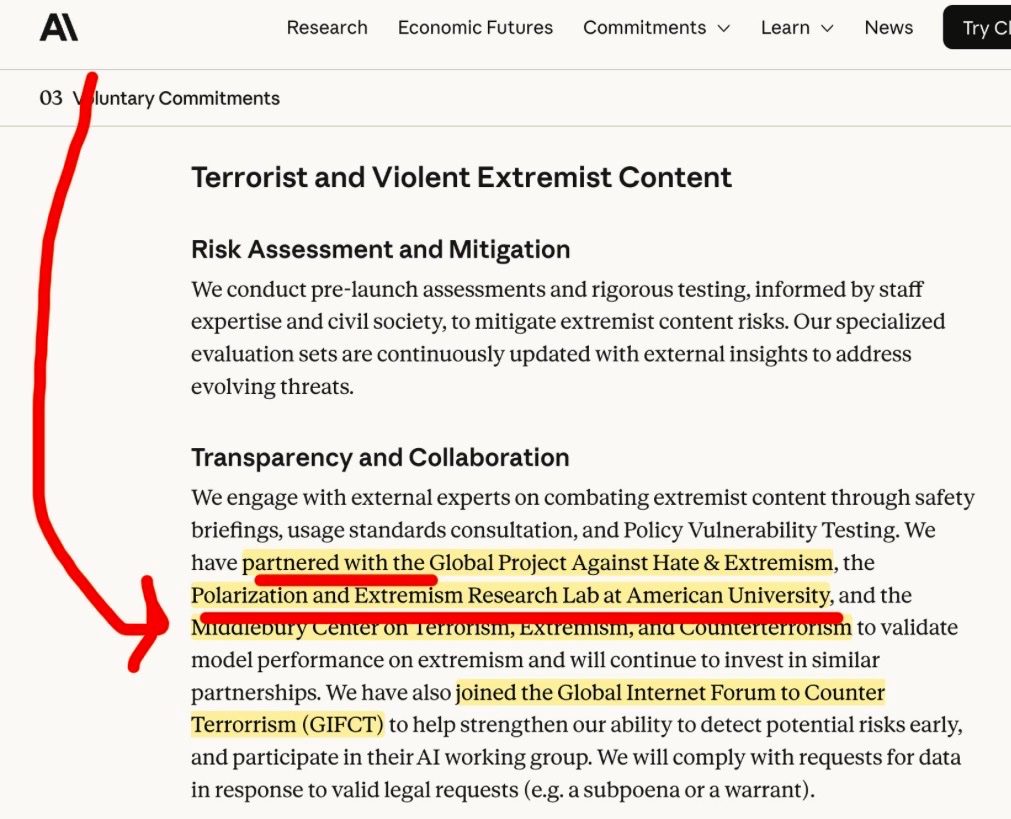Click the text 'AI working group'
Image resolution: width=1011 pixels, height=819 pixels.
503,757
